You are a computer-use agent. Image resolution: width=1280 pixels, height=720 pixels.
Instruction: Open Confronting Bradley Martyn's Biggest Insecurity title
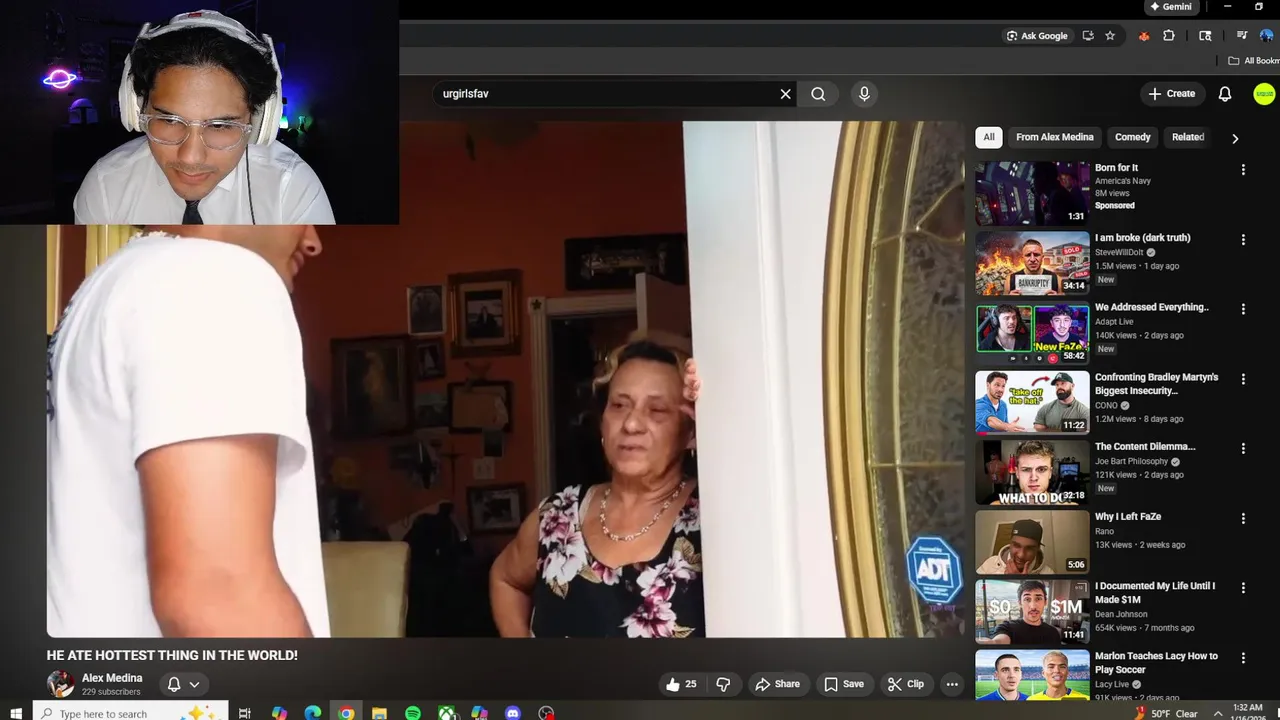(1156, 384)
